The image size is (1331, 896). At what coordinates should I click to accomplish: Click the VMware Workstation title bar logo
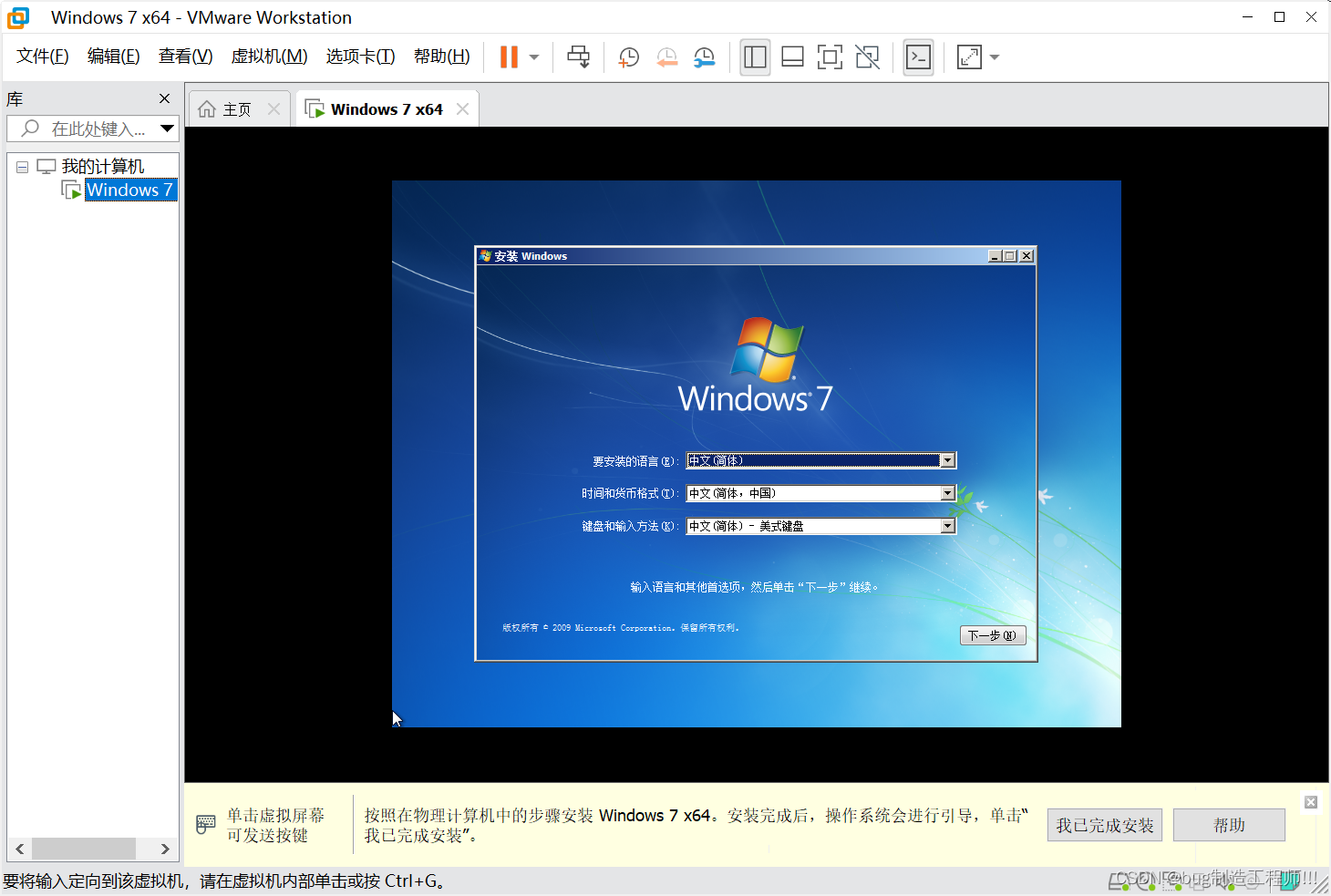[18, 17]
